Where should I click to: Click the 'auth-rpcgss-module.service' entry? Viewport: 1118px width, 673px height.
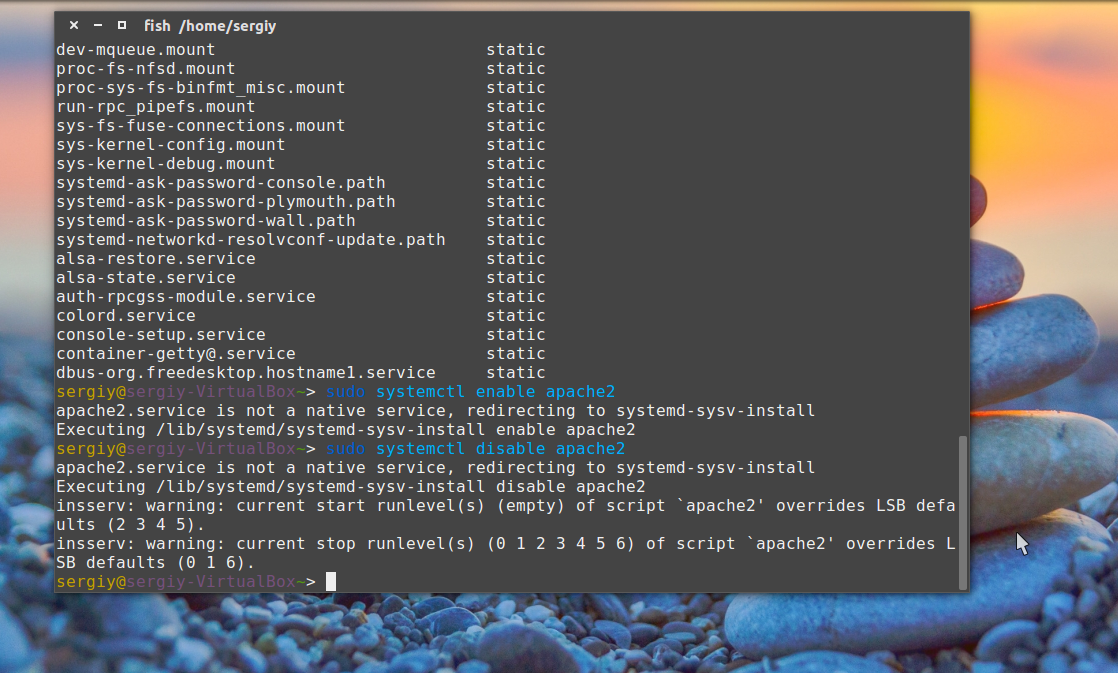tap(185, 297)
